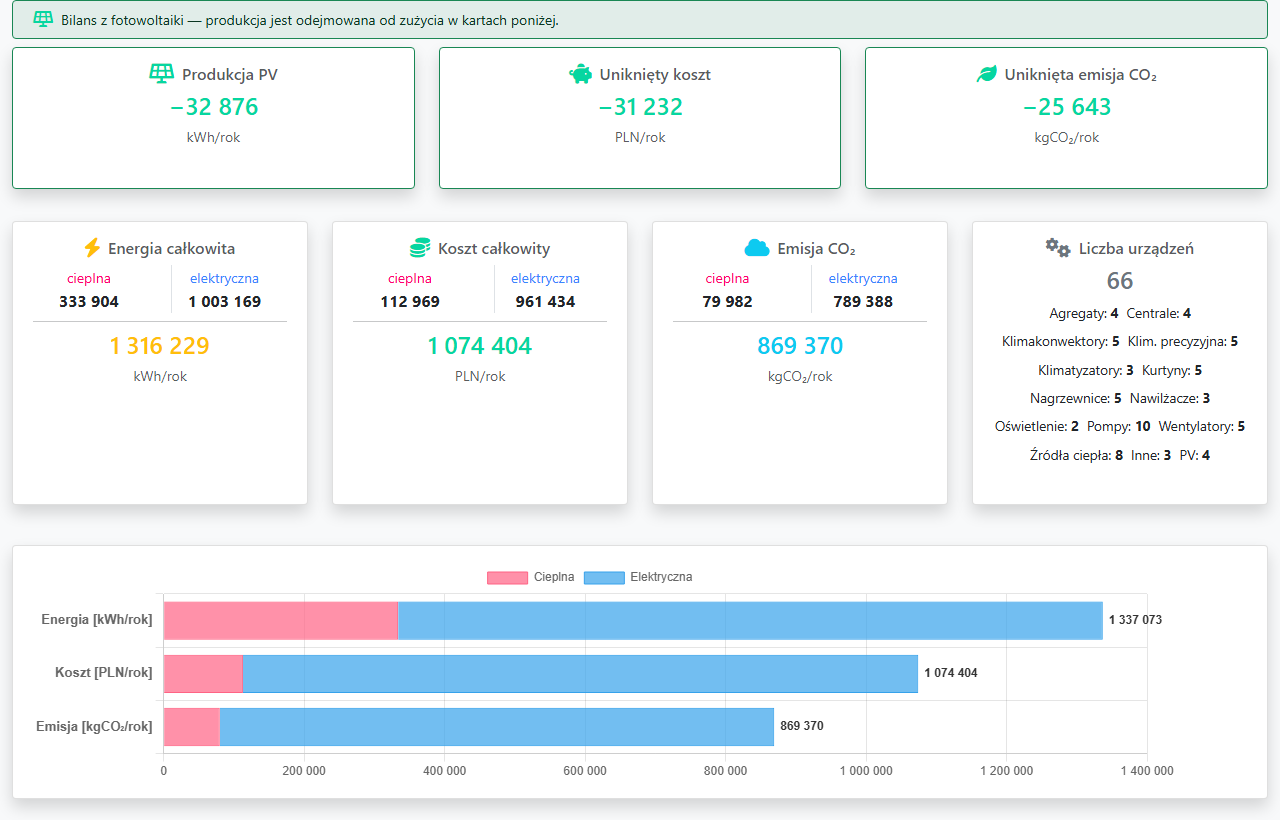Click the cloud icon beside Emisja CO₂

[757, 248]
